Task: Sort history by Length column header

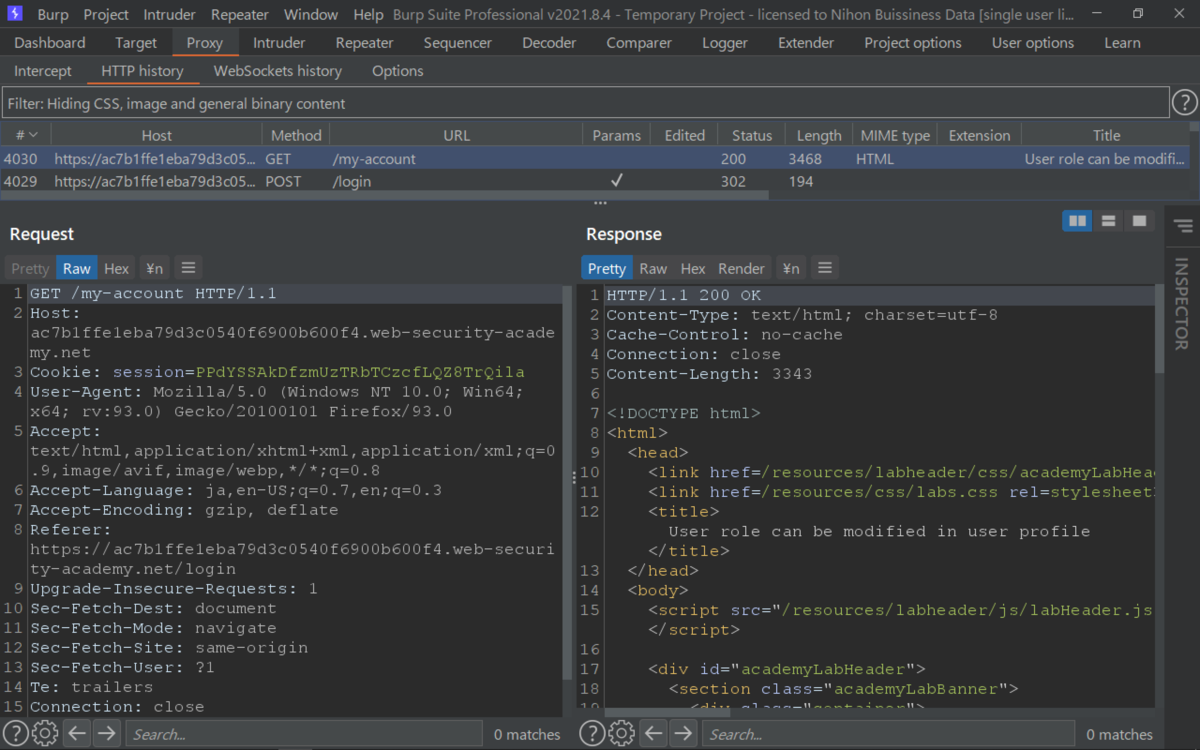Action: click(819, 135)
